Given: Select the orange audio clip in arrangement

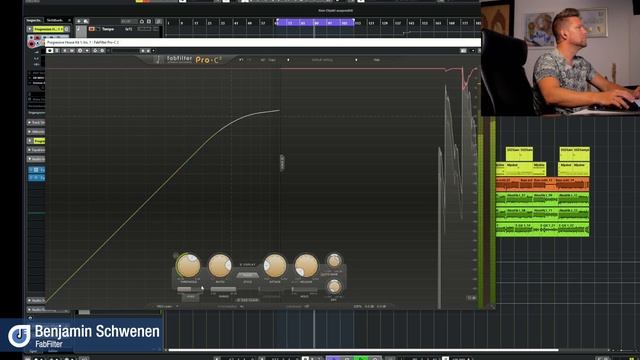Looking at the screenshot, I should pos(542,184).
